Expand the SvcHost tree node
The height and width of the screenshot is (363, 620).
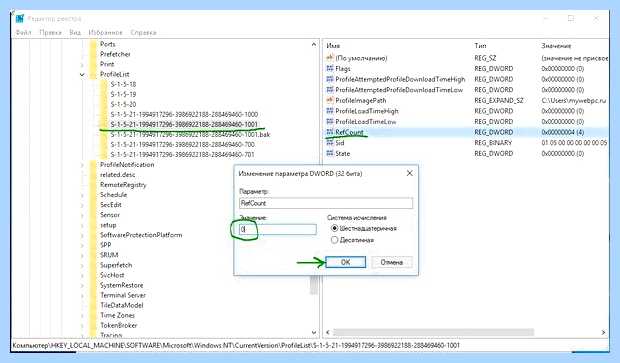click(x=82, y=275)
